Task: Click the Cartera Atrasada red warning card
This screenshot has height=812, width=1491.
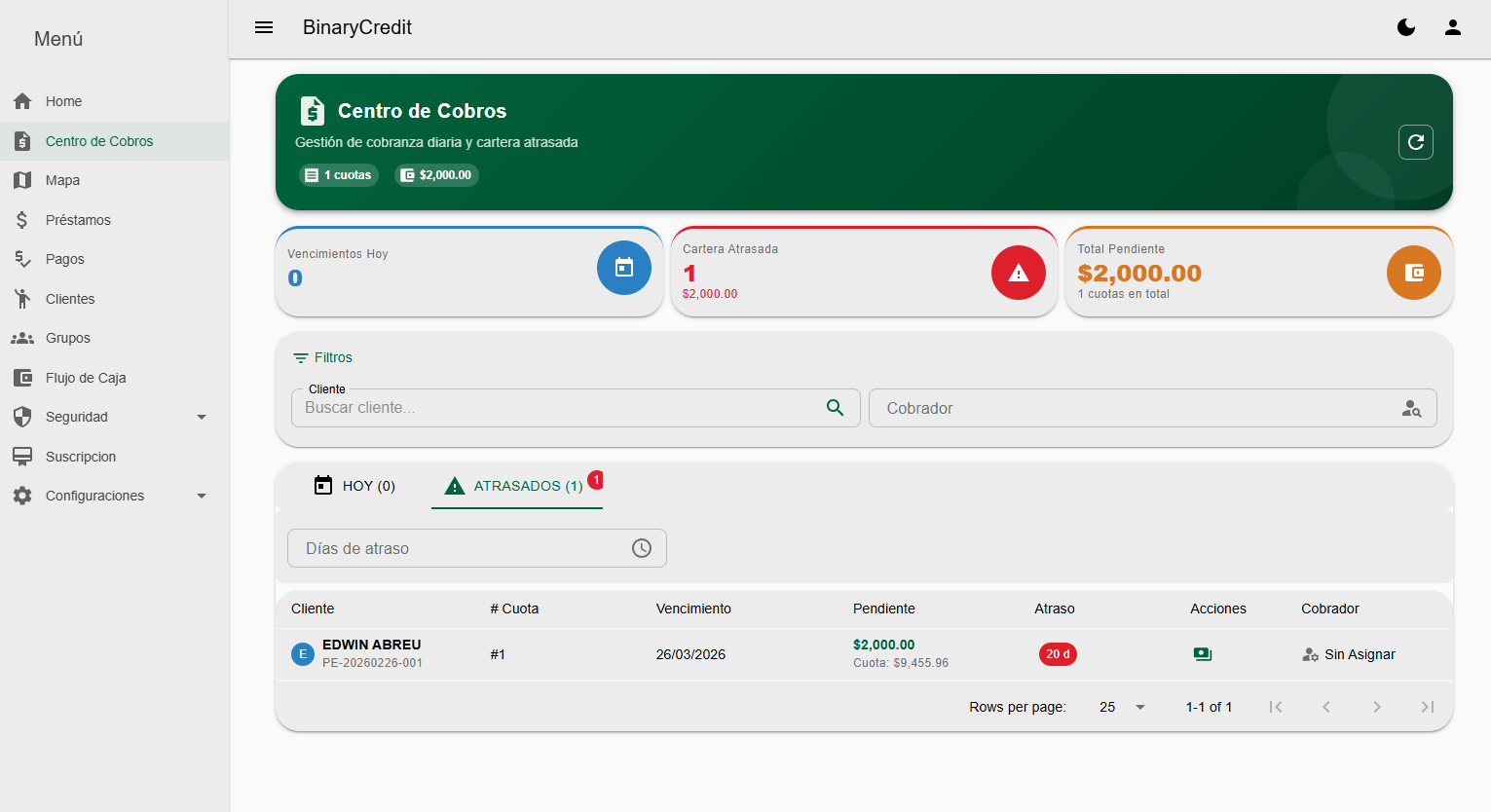Action: pyautogui.click(x=864, y=272)
